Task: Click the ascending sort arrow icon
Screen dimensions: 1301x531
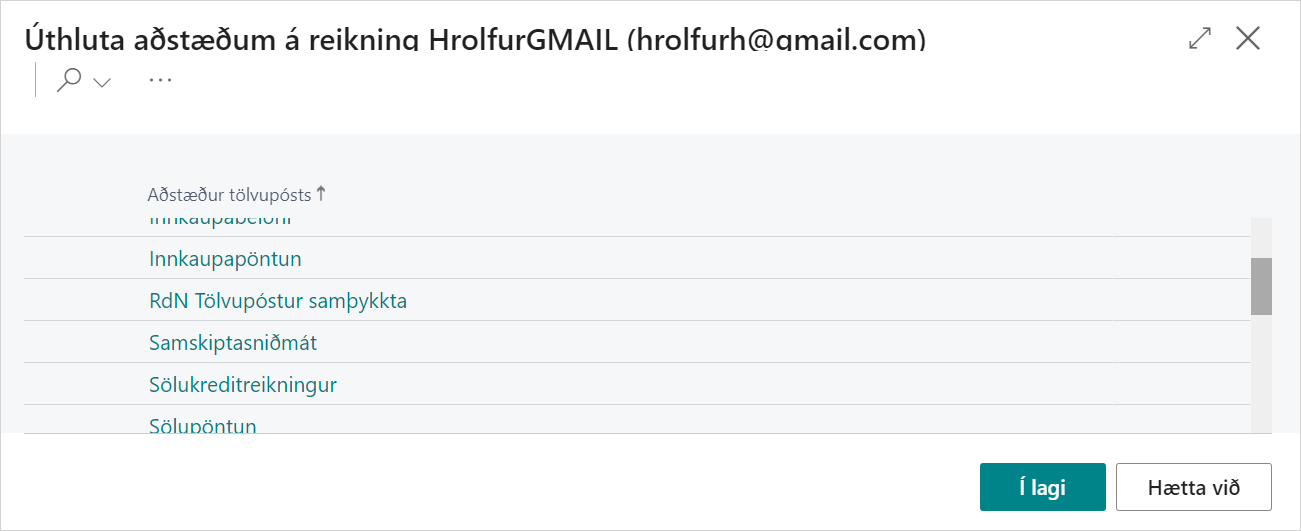Action: click(x=321, y=194)
